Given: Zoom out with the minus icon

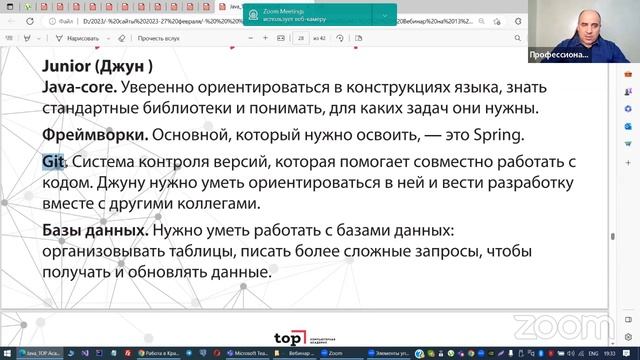Looking at the screenshot, I should (x=251, y=38).
